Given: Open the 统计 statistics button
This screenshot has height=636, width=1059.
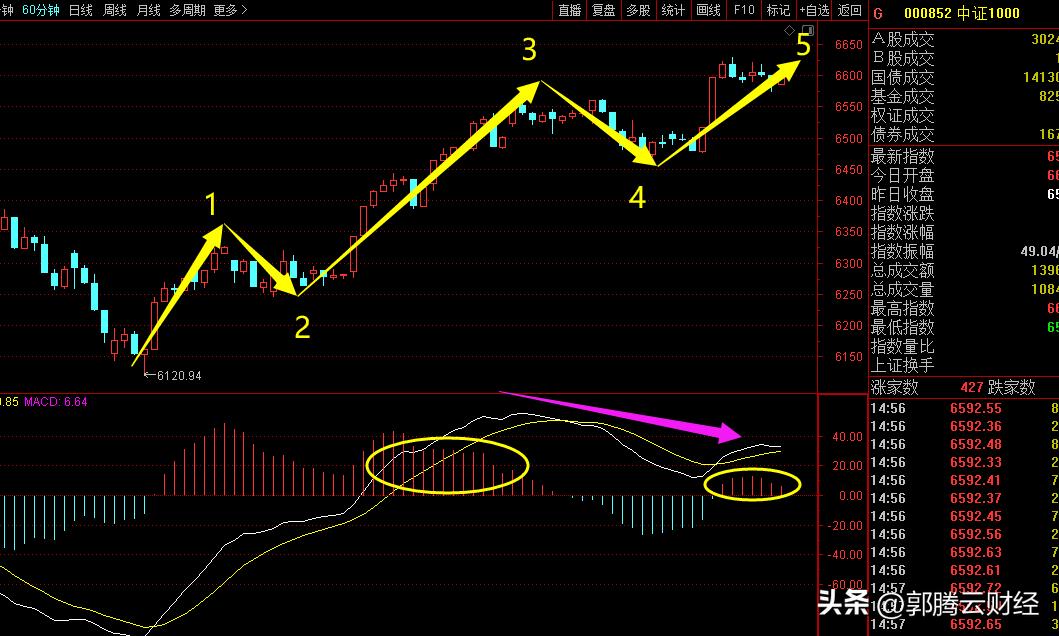Looking at the screenshot, I should tap(673, 10).
